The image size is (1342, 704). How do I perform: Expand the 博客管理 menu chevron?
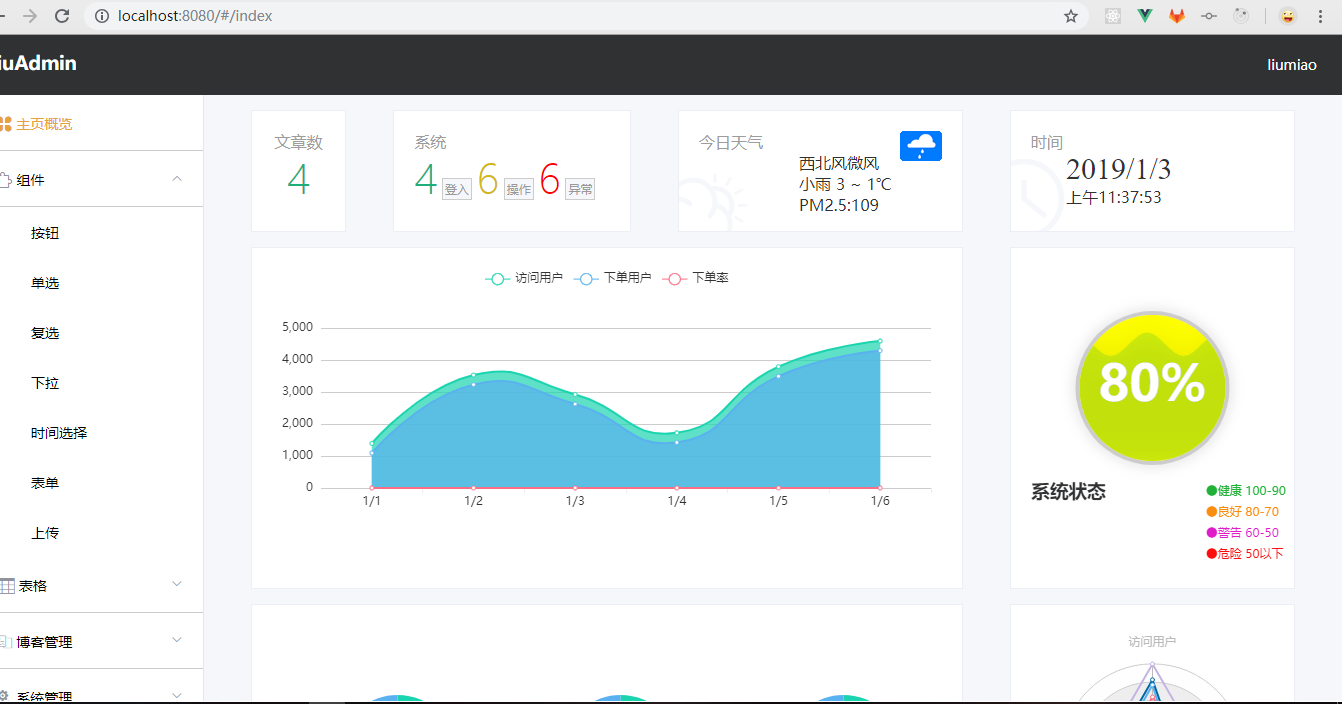[177, 639]
